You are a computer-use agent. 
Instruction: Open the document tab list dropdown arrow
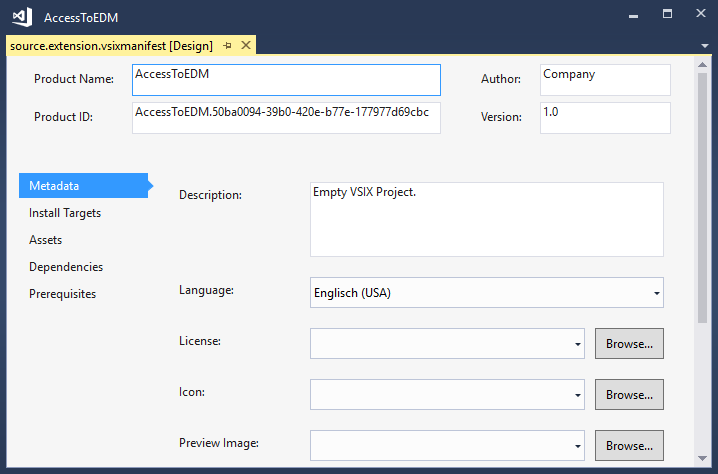[x=704, y=46]
